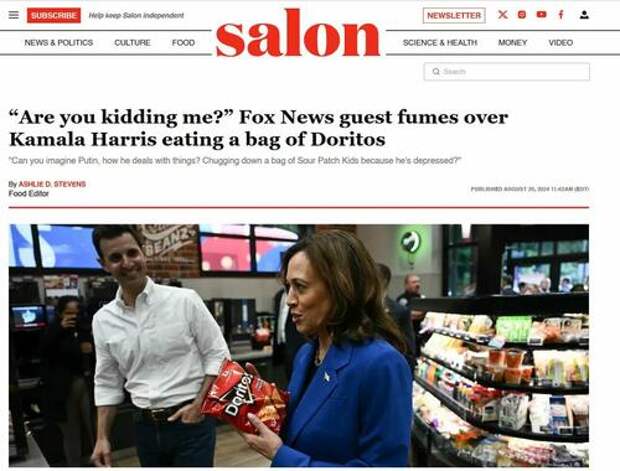Click into the Search field
The width and height of the screenshot is (620, 471).
(507, 72)
